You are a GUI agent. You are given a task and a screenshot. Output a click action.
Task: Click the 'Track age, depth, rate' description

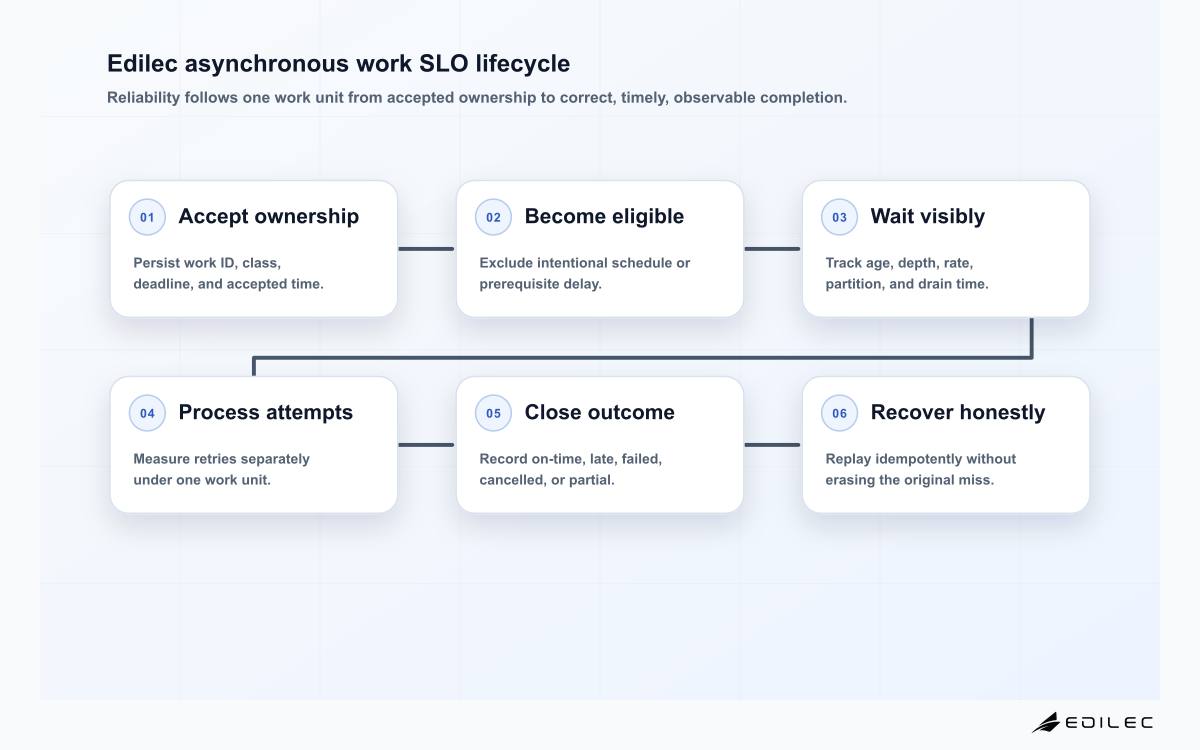click(906, 273)
